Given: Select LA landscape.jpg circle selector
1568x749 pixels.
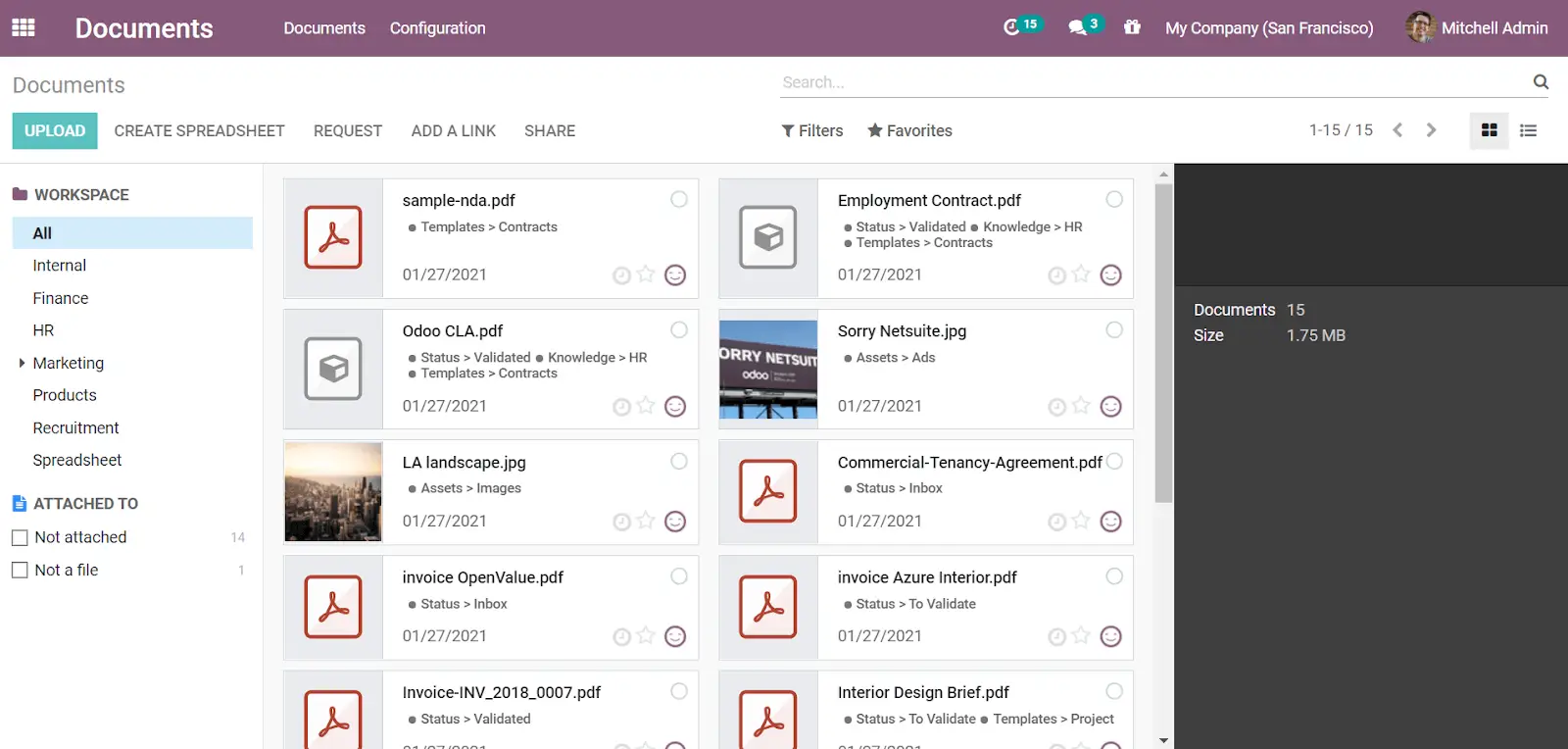Looking at the screenshot, I should coord(679,461).
